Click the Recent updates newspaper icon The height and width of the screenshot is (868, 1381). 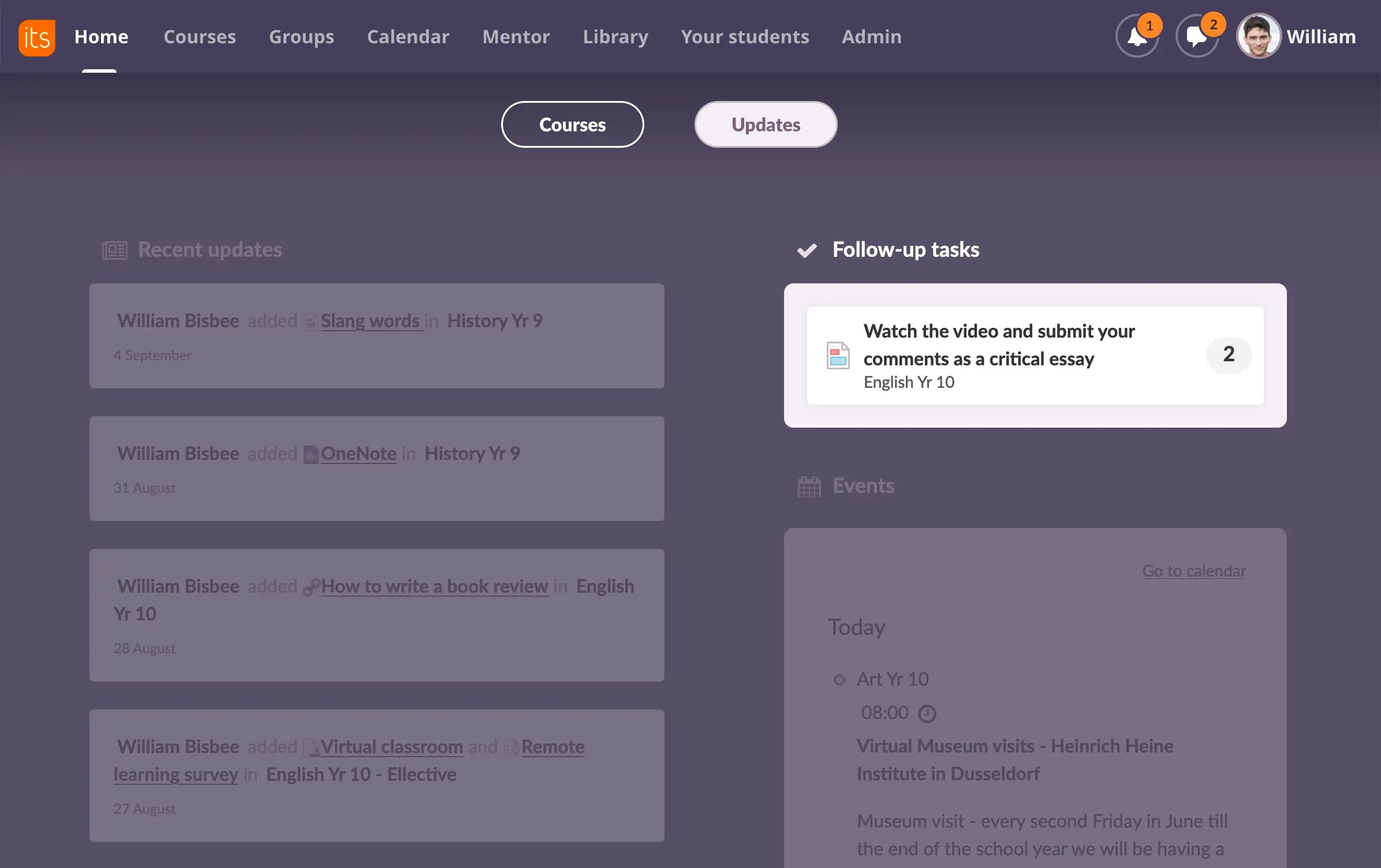tap(114, 250)
